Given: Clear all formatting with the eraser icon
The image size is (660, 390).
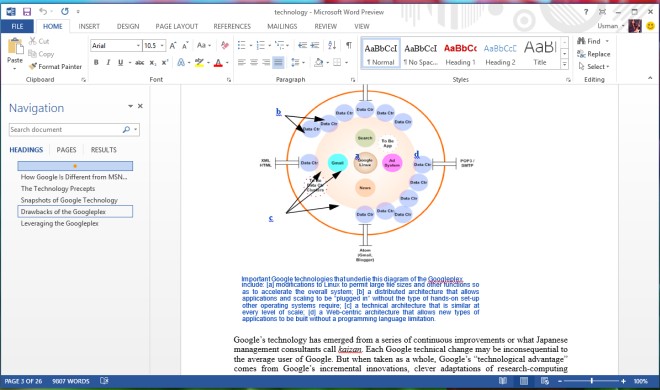Looking at the screenshot, I should click(224, 45).
